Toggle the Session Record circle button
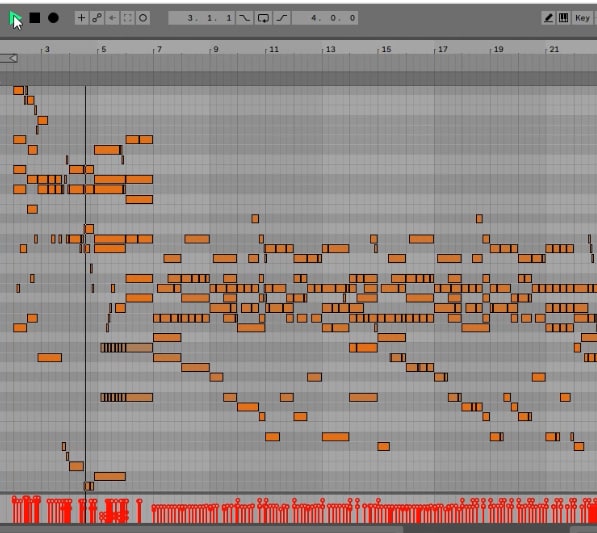Image resolution: width=597 pixels, height=533 pixels. 143,18
